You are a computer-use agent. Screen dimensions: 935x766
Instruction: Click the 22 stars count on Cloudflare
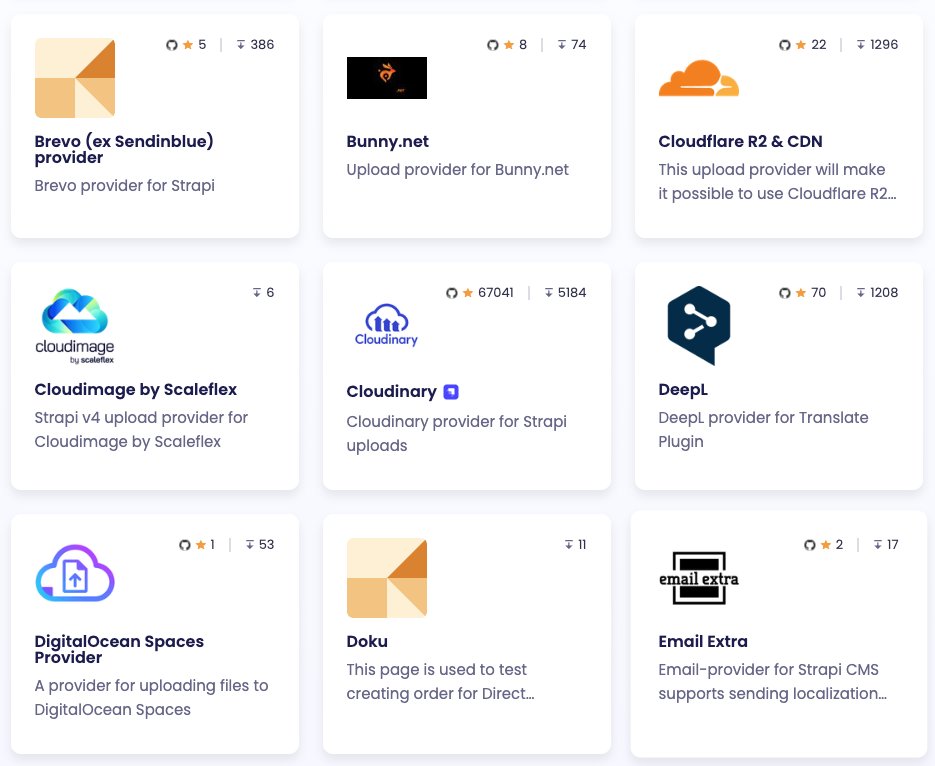click(819, 45)
